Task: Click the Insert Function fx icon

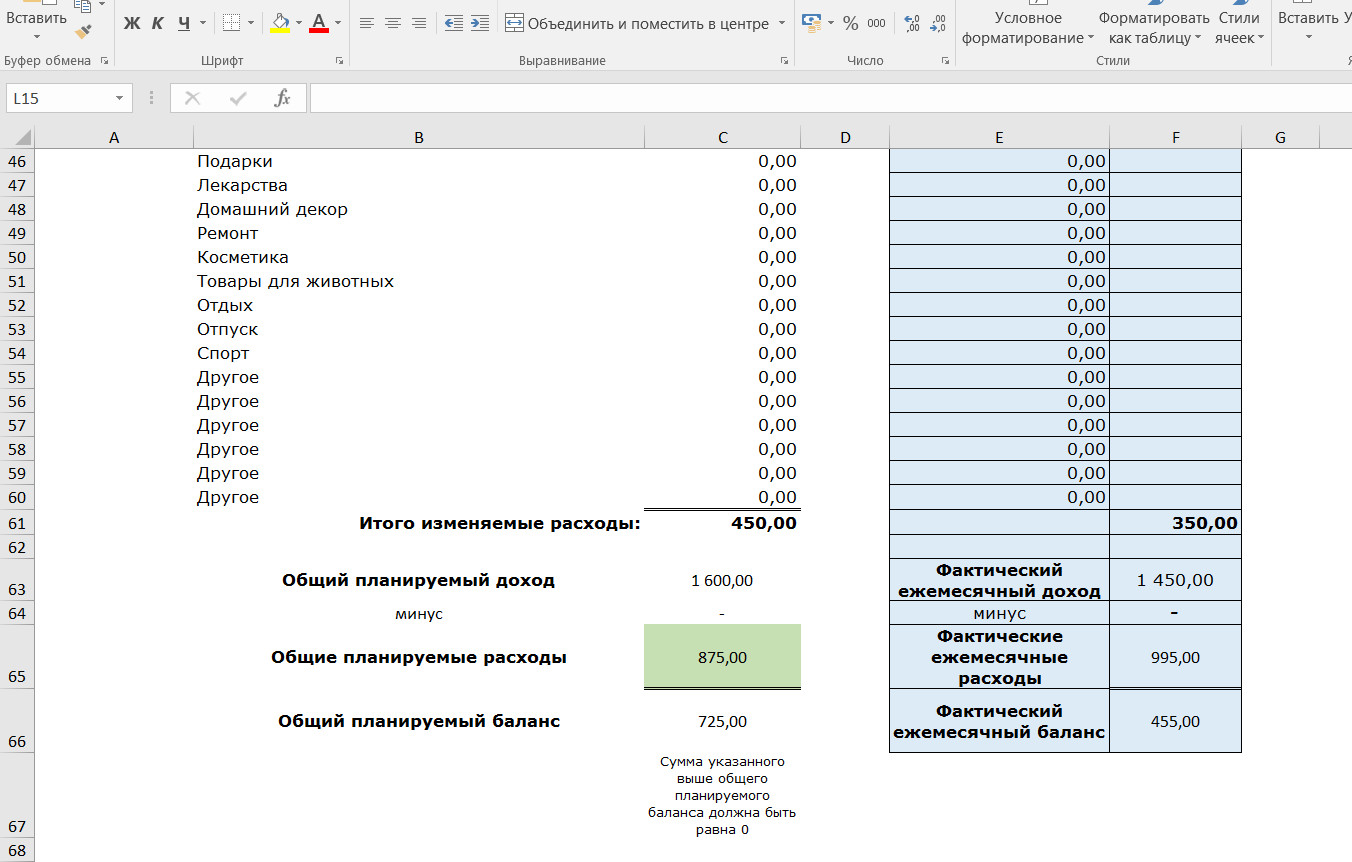Action: 283,98
